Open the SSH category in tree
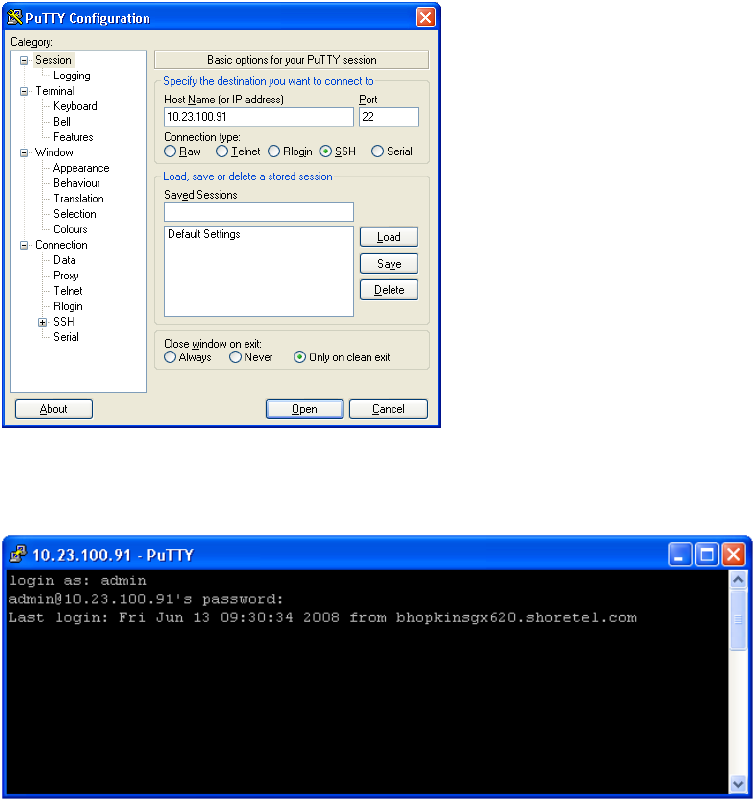Screen dimensions: 755x801 (x=64, y=322)
